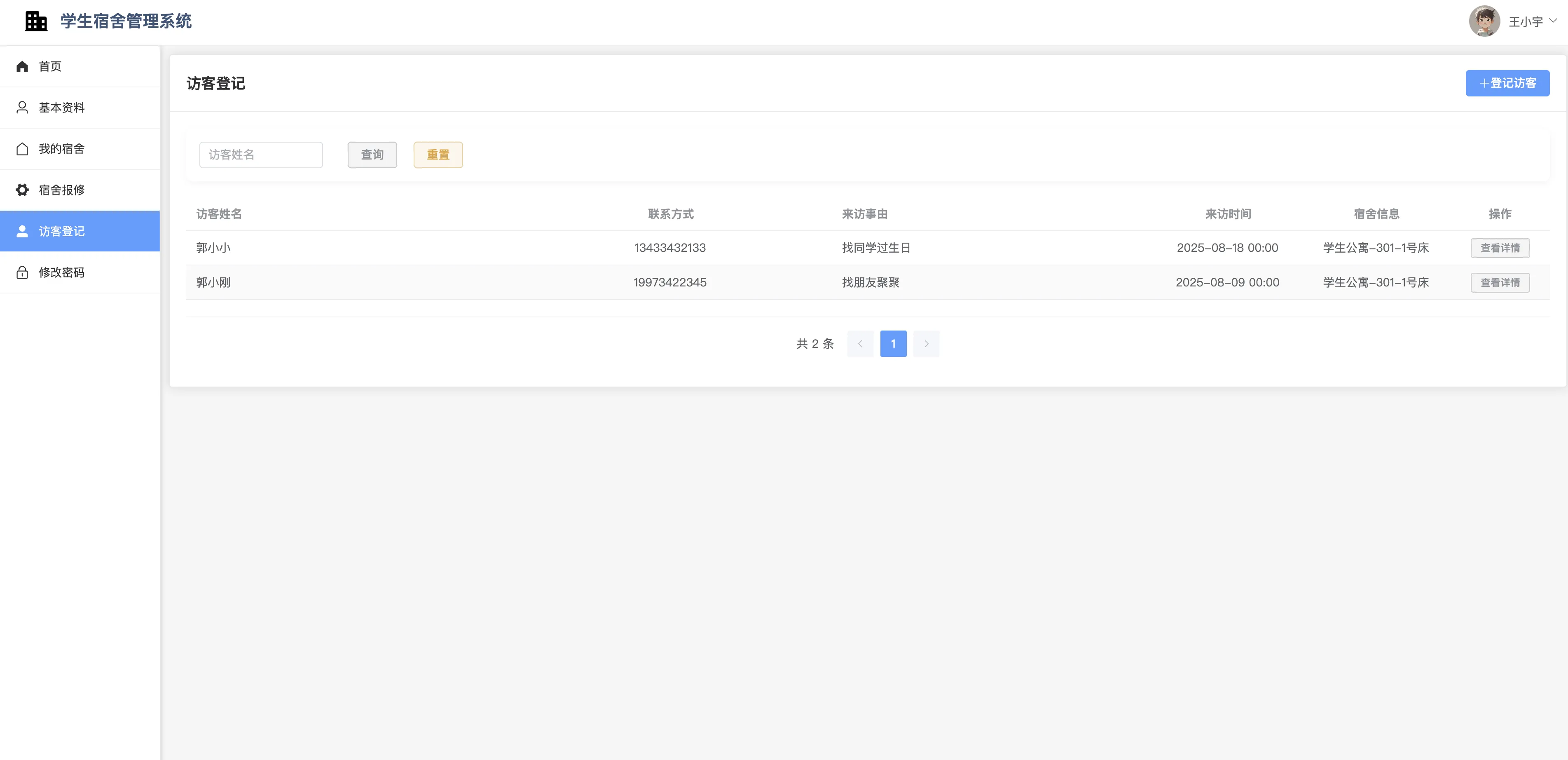Click the building logo icon

tap(36, 21)
